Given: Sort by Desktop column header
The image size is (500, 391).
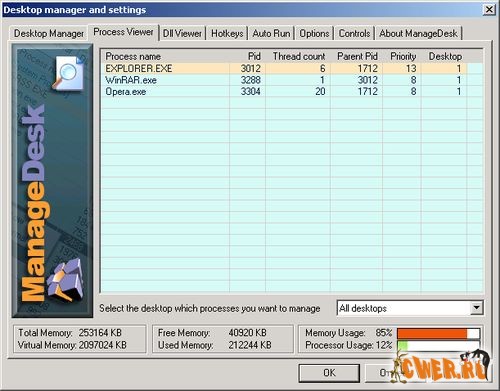Looking at the screenshot, I should coord(444,56).
